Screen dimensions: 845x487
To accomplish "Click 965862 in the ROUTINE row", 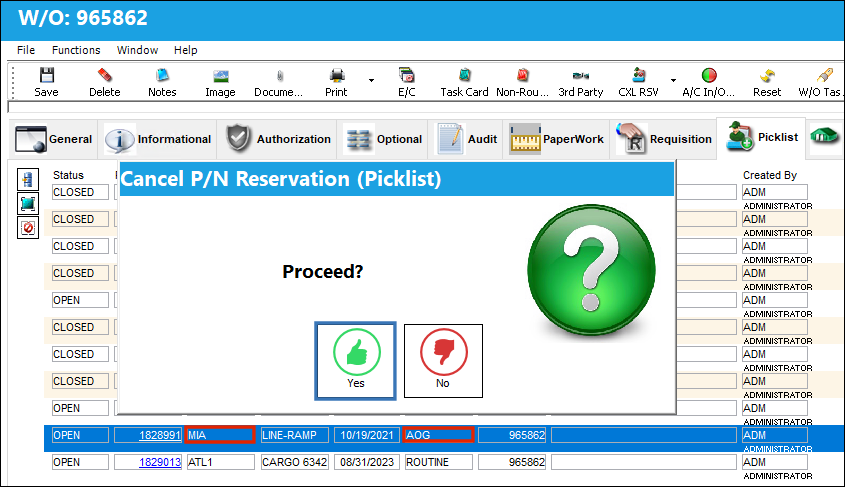I will pos(512,462).
